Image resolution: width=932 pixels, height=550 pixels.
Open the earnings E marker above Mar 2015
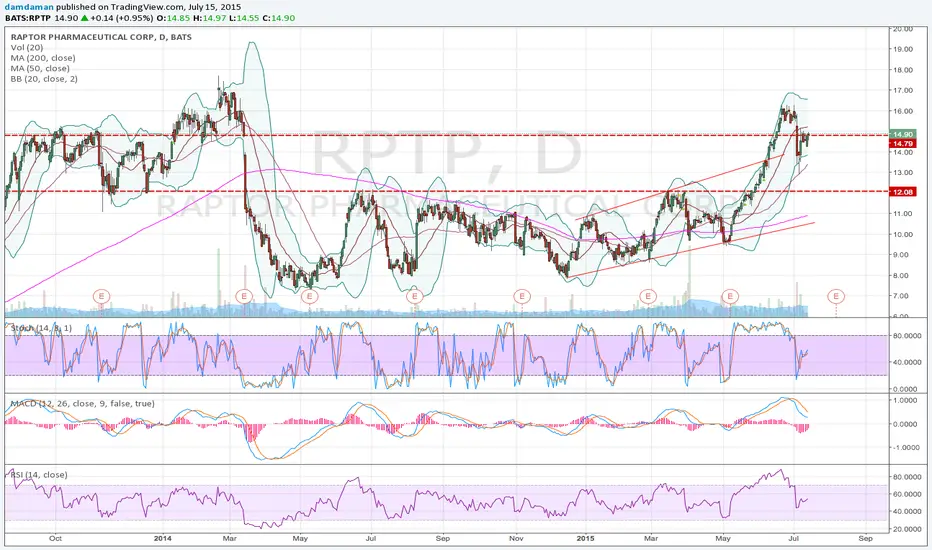(648, 296)
